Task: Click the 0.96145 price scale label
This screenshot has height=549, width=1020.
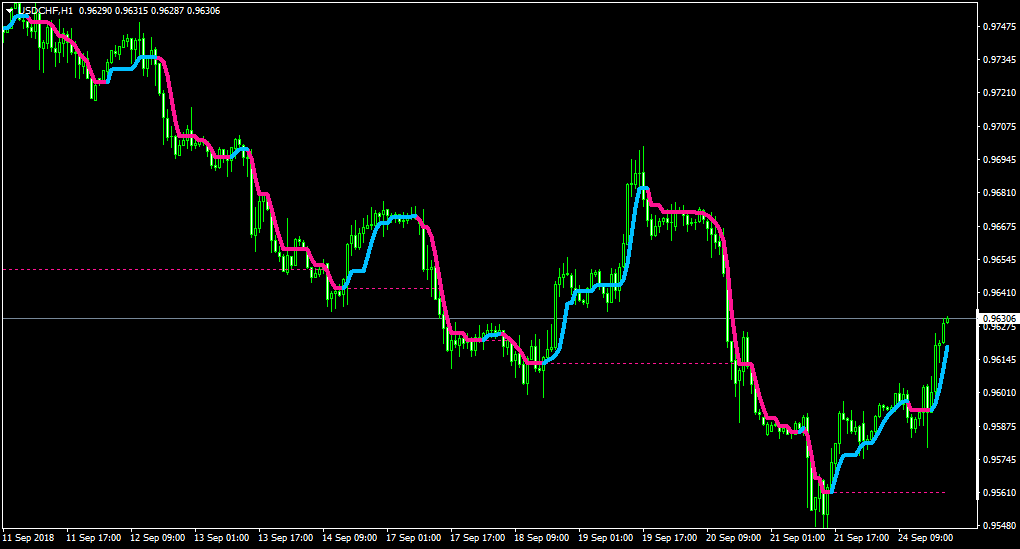Action: tap(999, 360)
